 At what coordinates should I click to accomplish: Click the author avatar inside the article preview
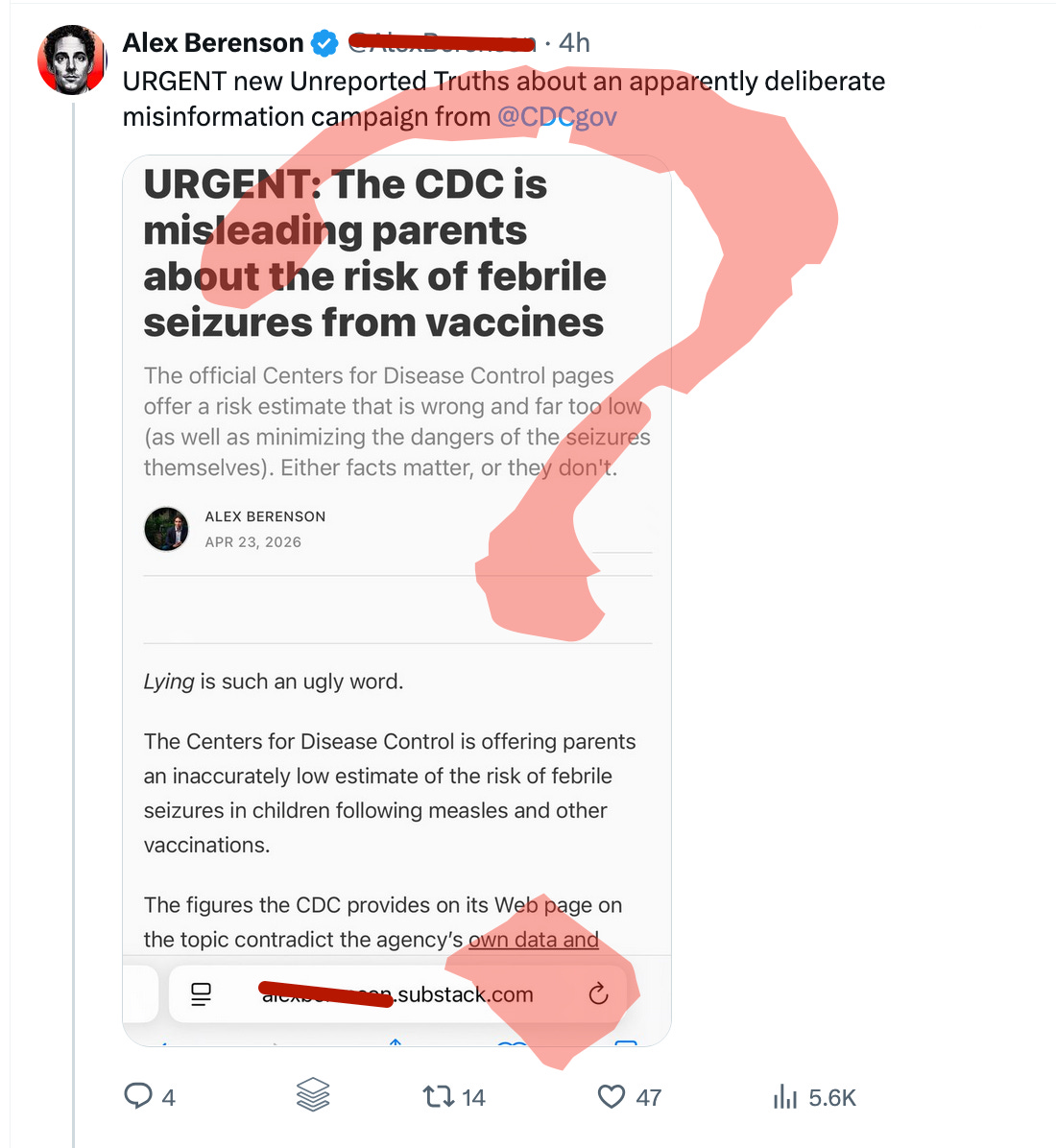(167, 529)
